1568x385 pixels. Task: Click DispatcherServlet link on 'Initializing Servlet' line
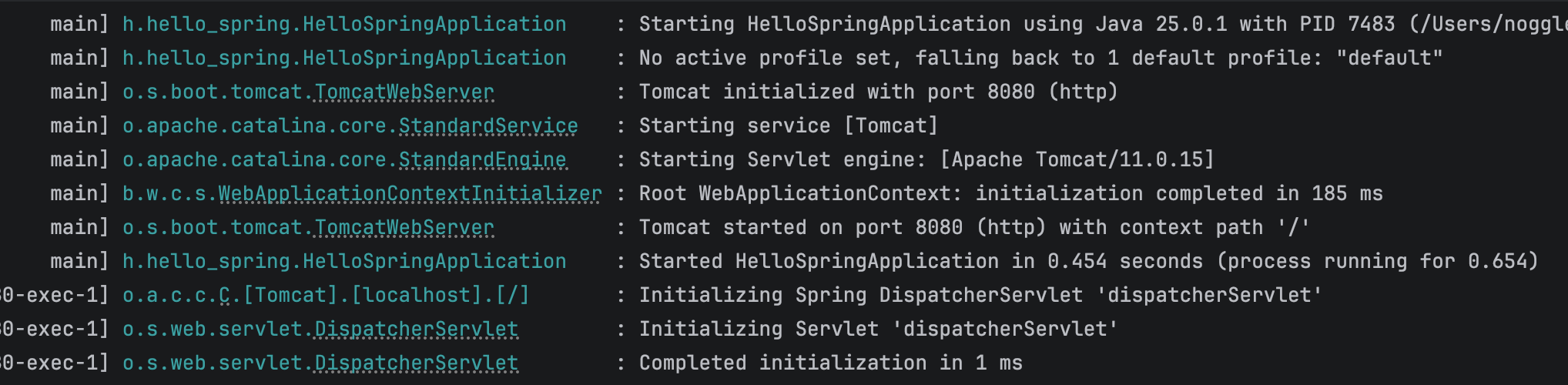(416, 329)
